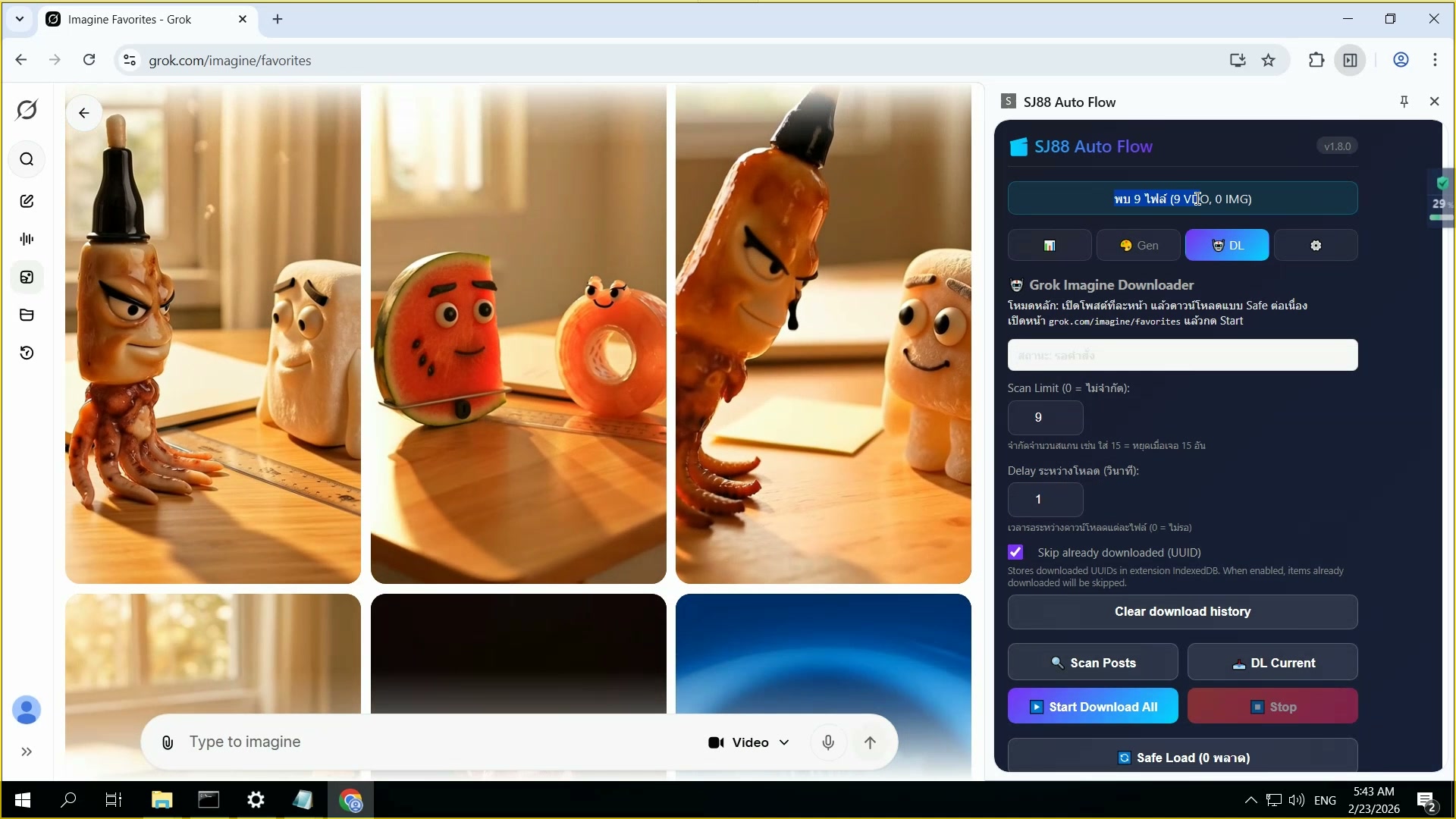Open Chrome extensions puzzle icon in toolbar
Viewport: 1456px width, 819px height.
tap(1316, 60)
